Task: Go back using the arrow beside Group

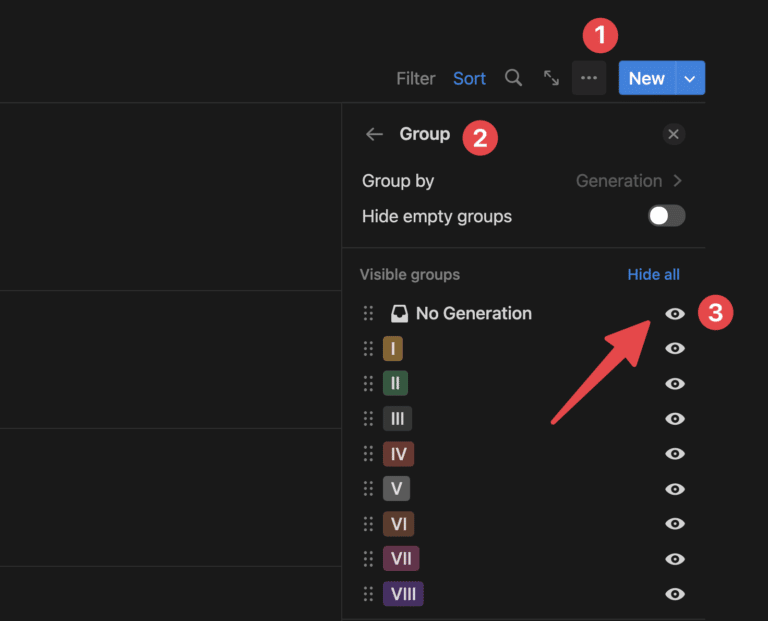Action: click(374, 134)
